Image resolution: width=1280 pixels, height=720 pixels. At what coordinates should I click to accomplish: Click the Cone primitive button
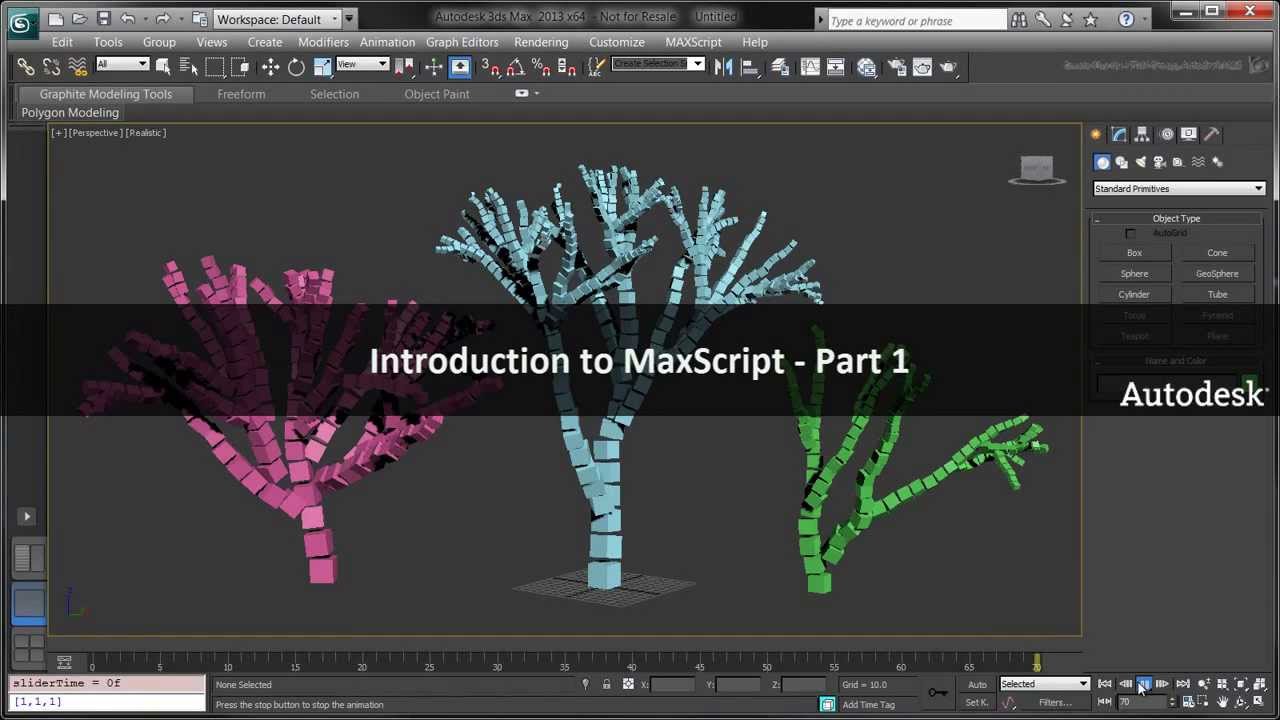[x=1217, y=253]
